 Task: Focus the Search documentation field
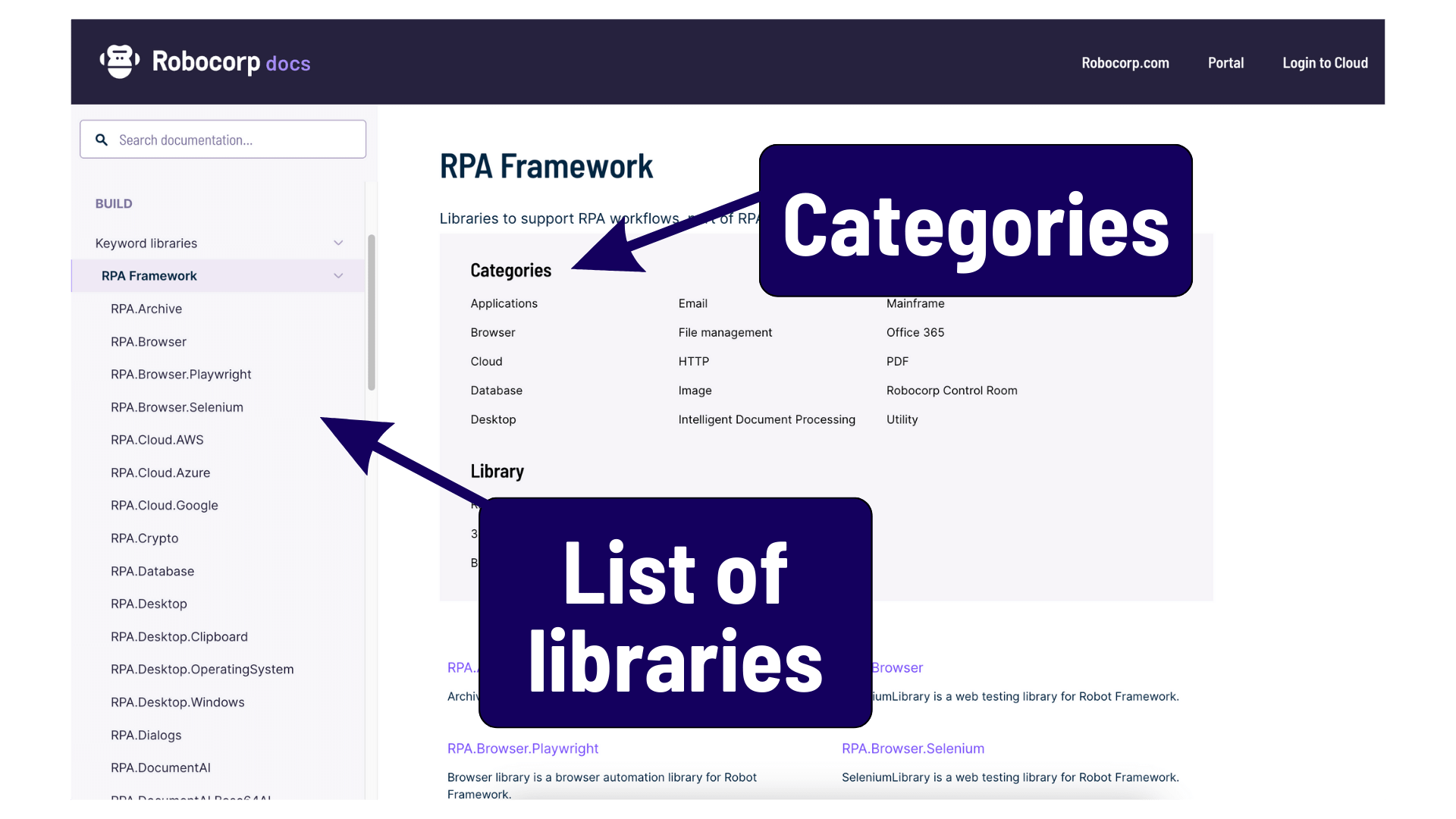coord(223,140)
